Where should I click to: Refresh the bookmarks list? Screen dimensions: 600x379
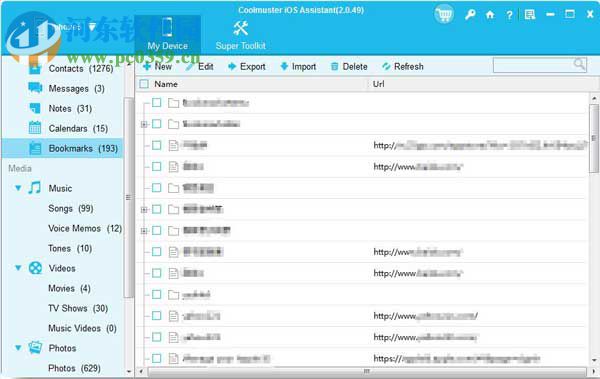pyautogui.click(x=403, y=67)
